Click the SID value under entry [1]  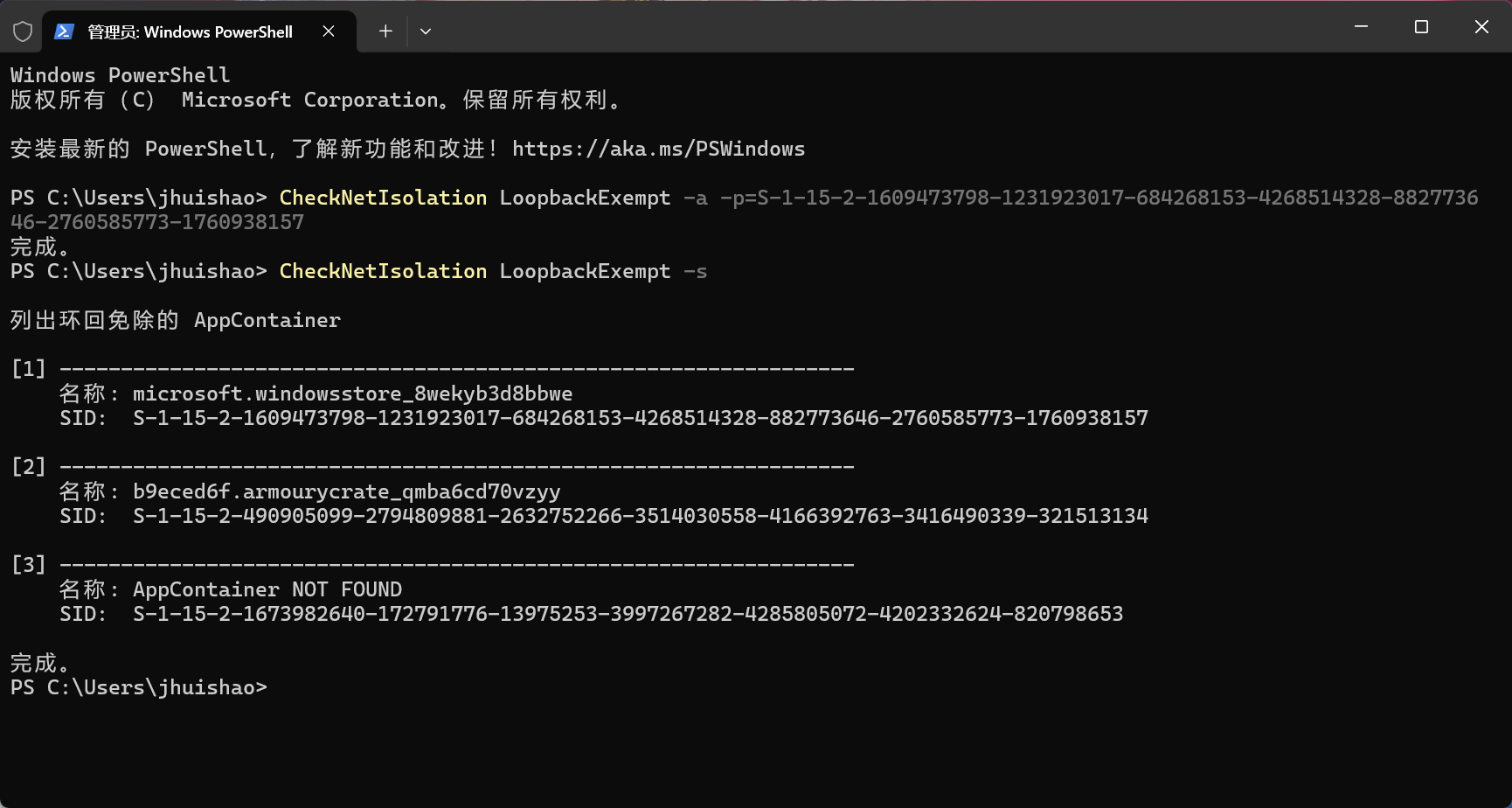pyautogui.click(x=640, y=419)
